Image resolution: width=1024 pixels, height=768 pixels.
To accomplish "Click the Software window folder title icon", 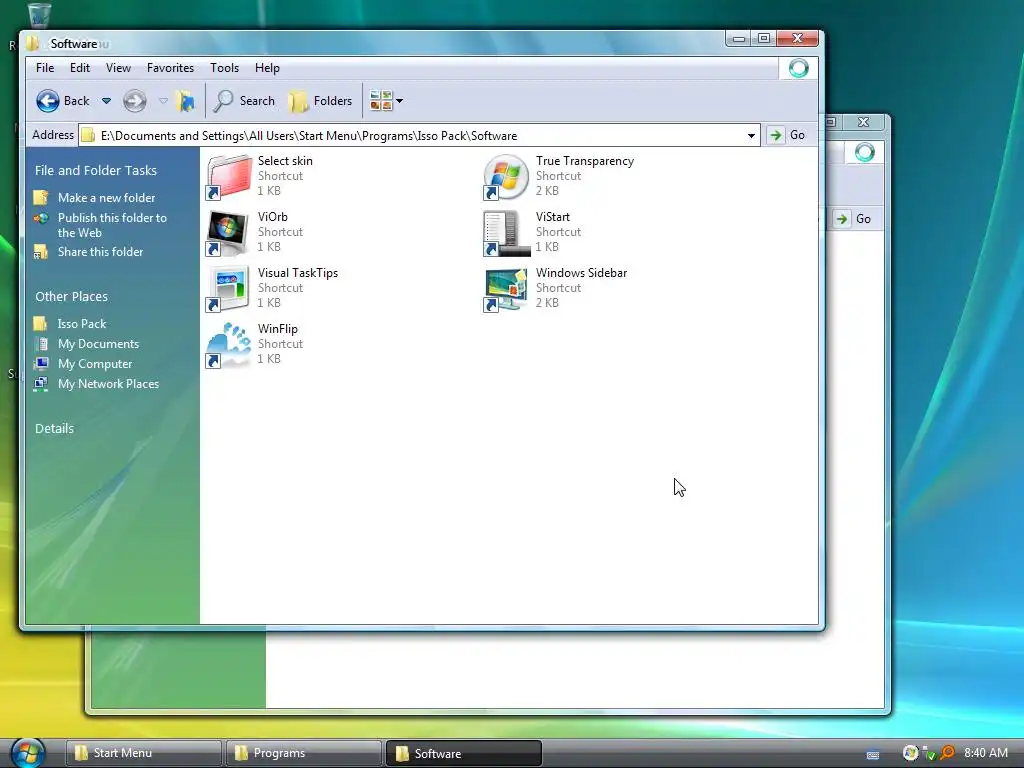I will 33,44.
